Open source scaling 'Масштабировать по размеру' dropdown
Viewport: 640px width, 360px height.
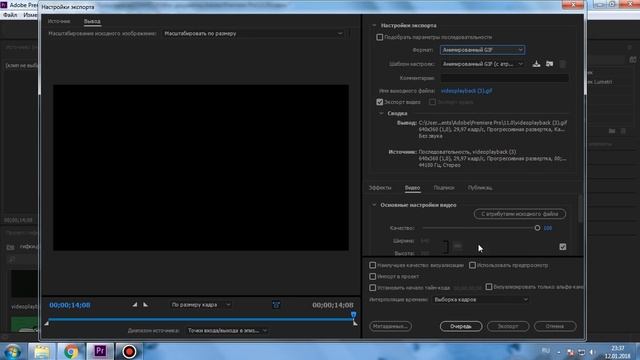tap(253, 33)
